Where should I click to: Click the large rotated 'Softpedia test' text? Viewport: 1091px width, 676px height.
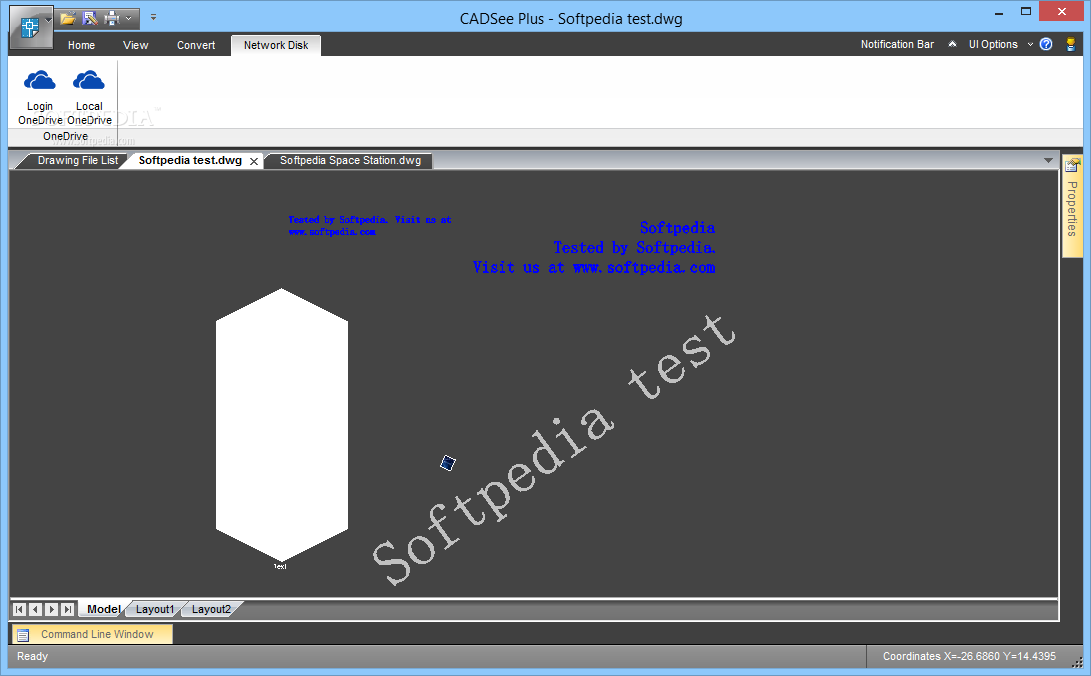coord(554,449)
